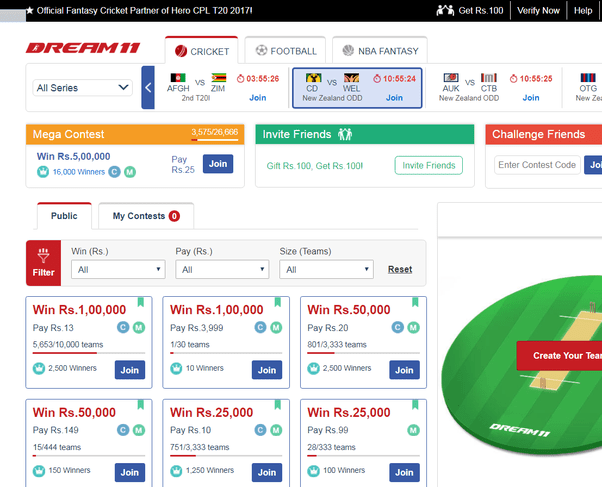
Task: Click the Mega Contest progress bar 3,575/26,666
Action: click(215, 140)
